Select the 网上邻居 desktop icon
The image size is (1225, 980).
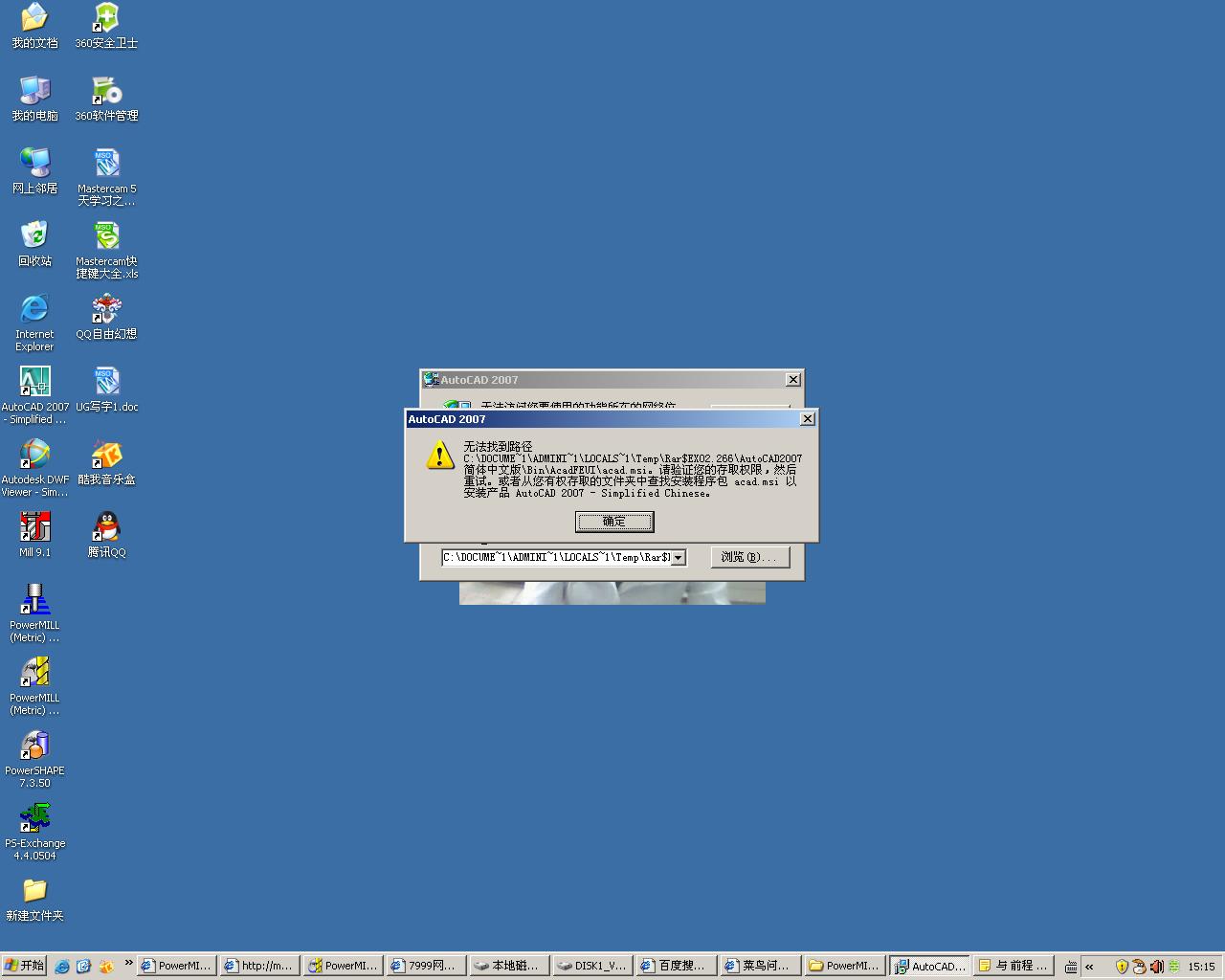click(34, 171)
